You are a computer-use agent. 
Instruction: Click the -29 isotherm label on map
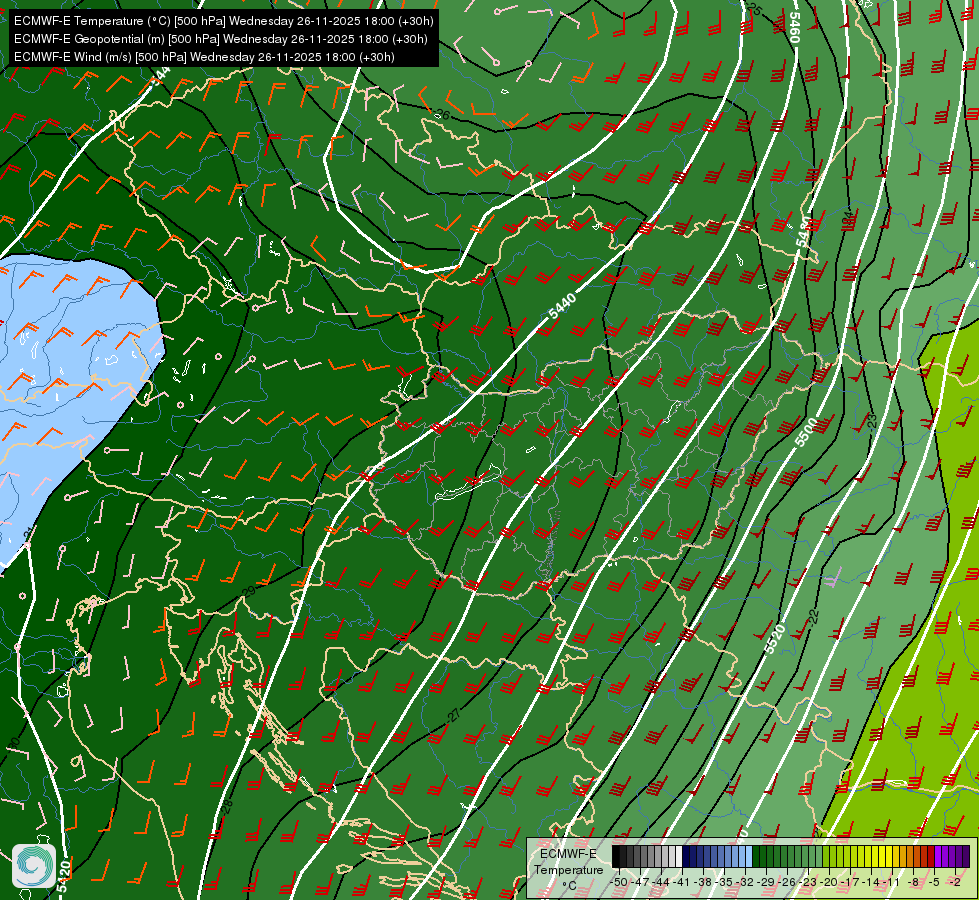pyautogui.click(x=248, y=591)
